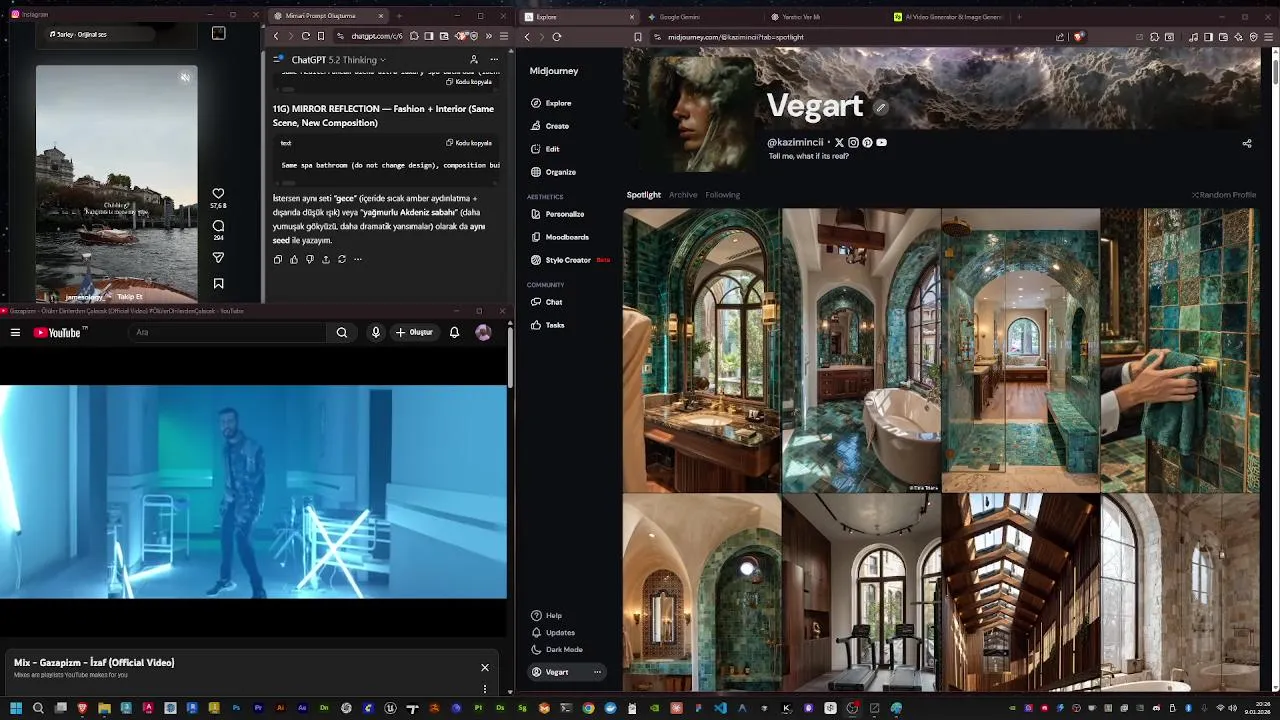Switch to AI Video Generator browser tab
The width and height of the screenshot is (1280, 720).
click(947, 17)
